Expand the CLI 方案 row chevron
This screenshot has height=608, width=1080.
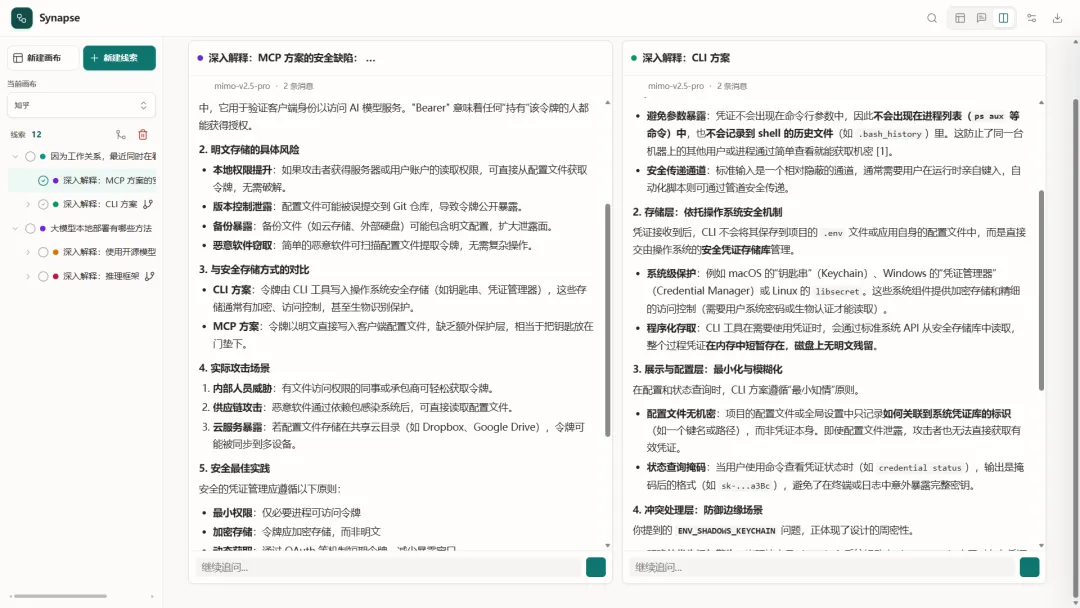click(x=28, y=205)
